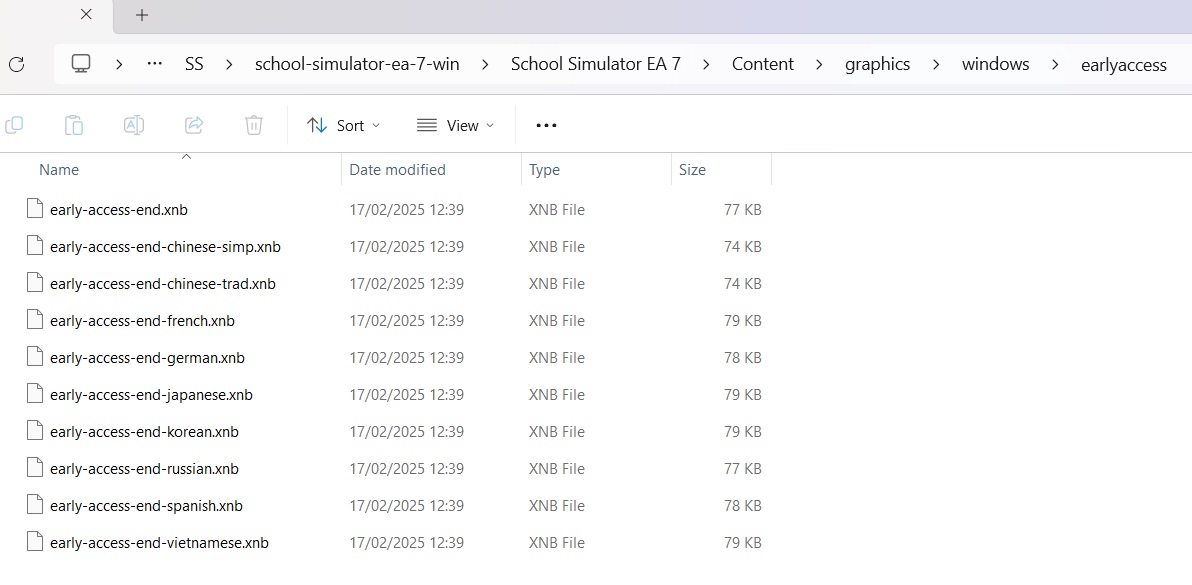Image resolution: width=1192 pixels, height=585 pixels.
Task: Open the Sort dropdown
Action: click(x=344, y=125)
